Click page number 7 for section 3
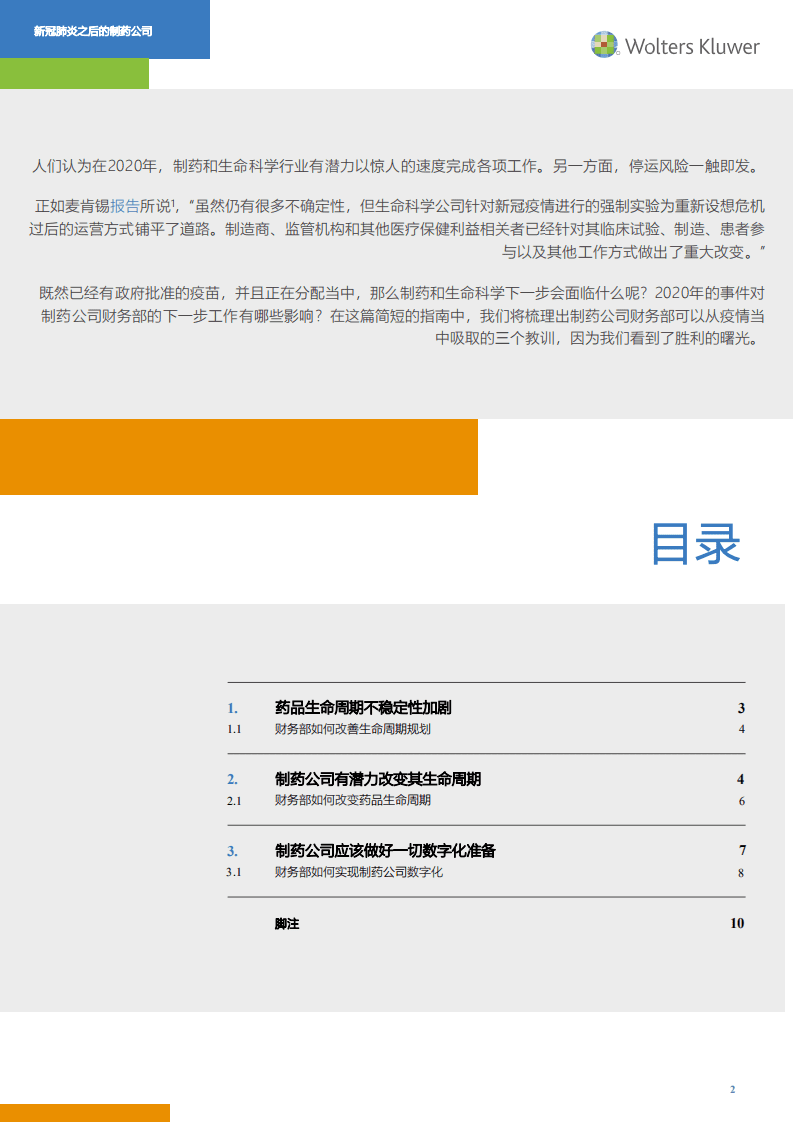793x1122 pixels. 742,850
